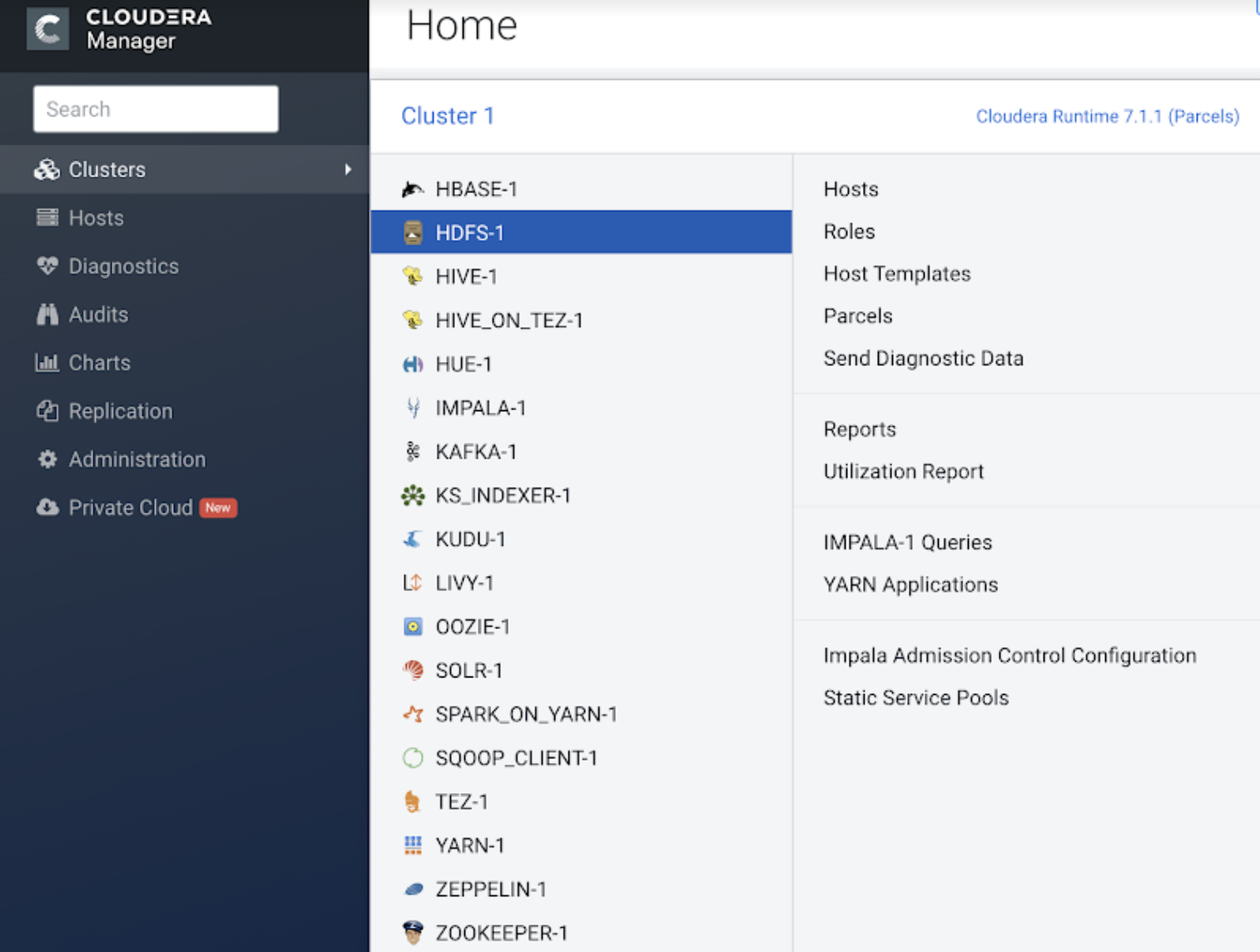Open Cloudera Runtime 7.1.1 (Parcels) link
The image size is (1260, 952).
1107,117
